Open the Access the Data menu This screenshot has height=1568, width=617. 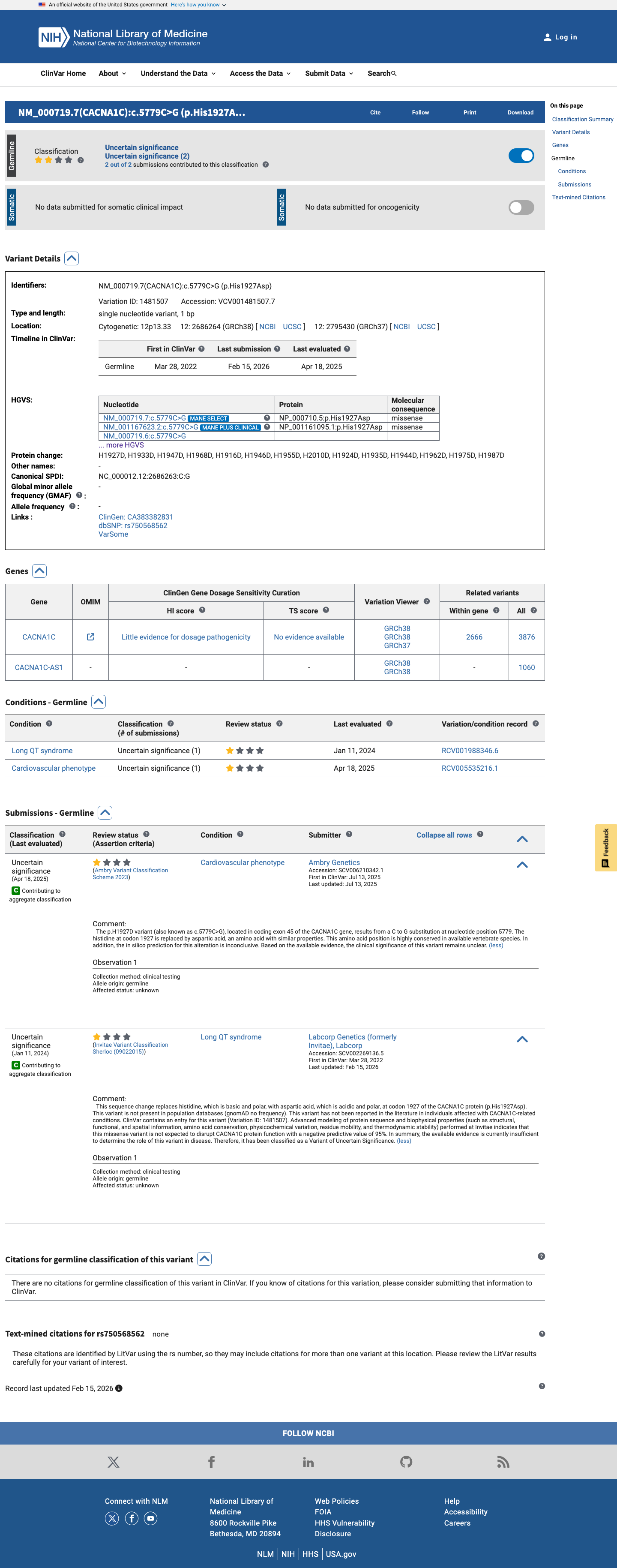[x=261, y=74]
